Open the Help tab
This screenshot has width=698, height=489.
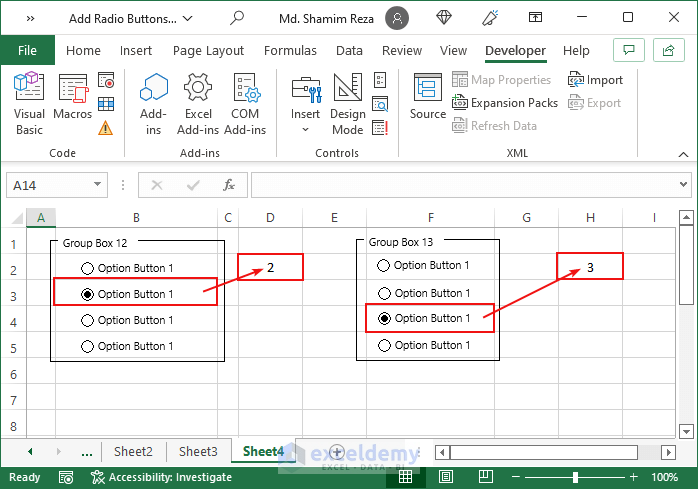click(x=576, y=50)
